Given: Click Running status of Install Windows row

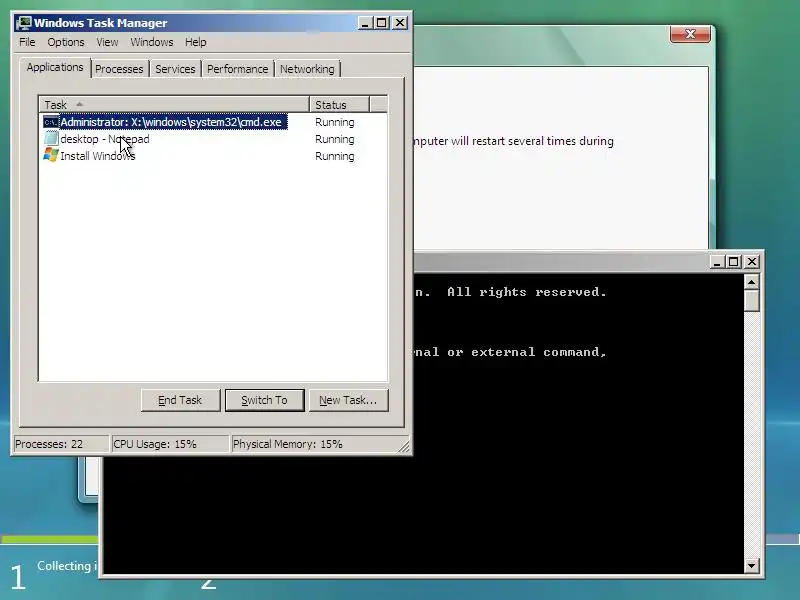Looking at the screenshot, I should coord(335,156).
